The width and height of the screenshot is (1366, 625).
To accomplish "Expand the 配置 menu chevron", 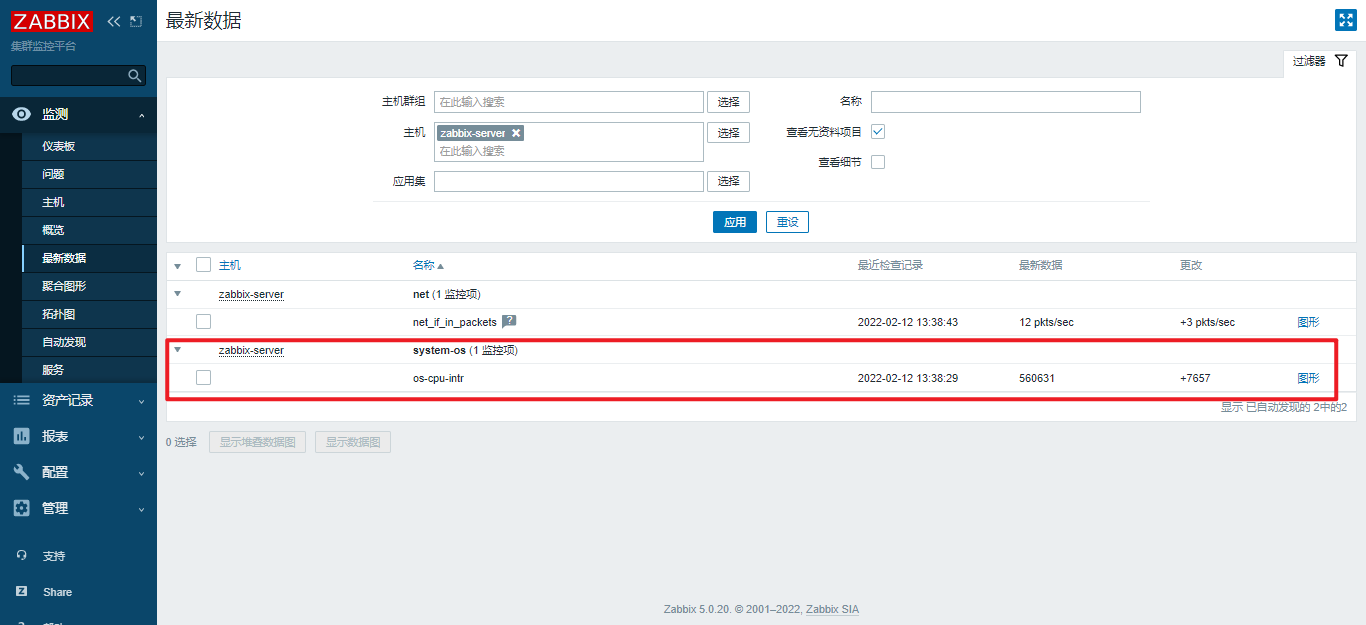I will coord(141,473).
